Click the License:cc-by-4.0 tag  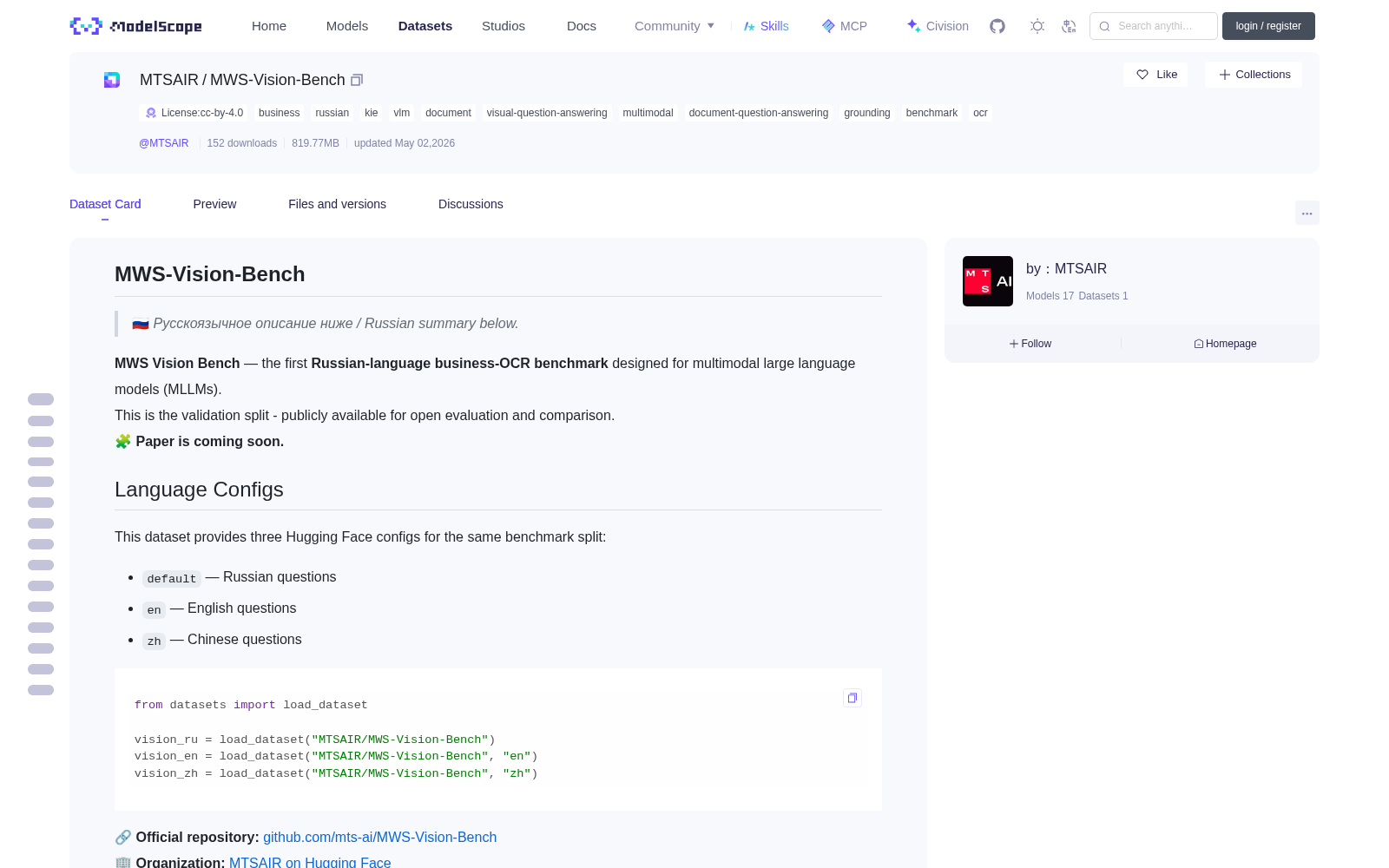click(194, 113)
